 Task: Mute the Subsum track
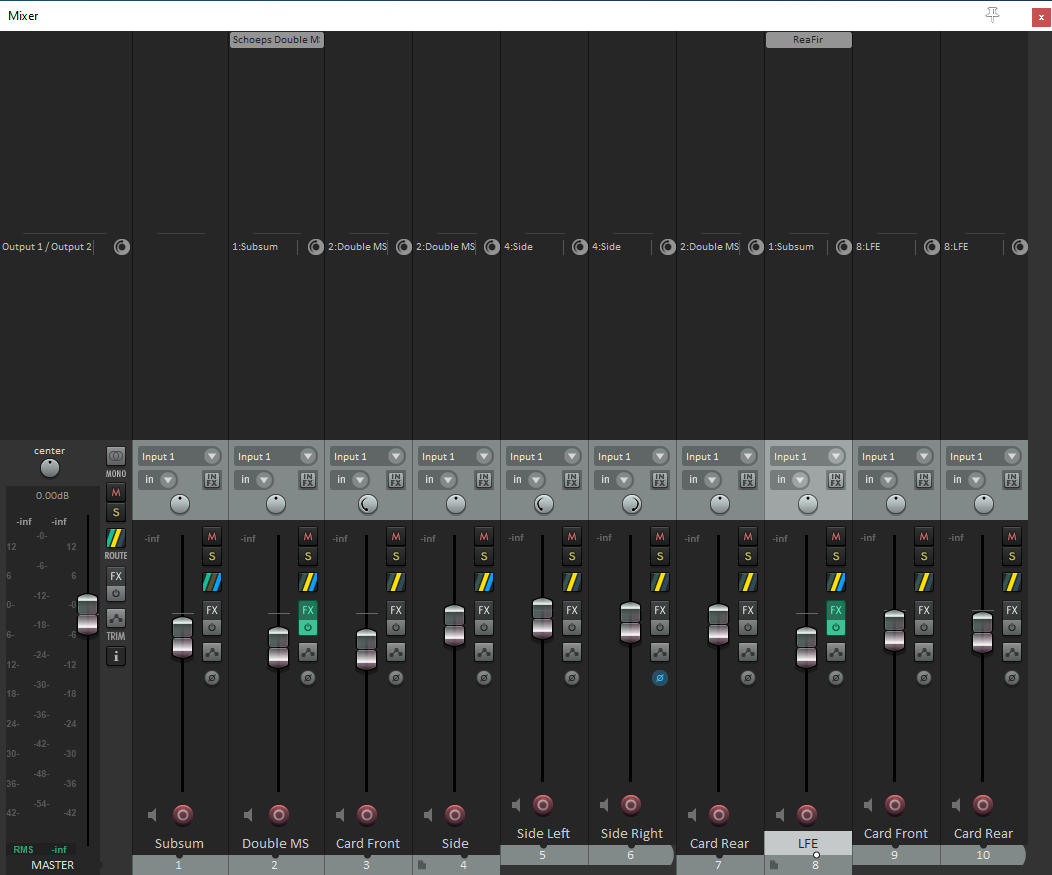point(212,536)
